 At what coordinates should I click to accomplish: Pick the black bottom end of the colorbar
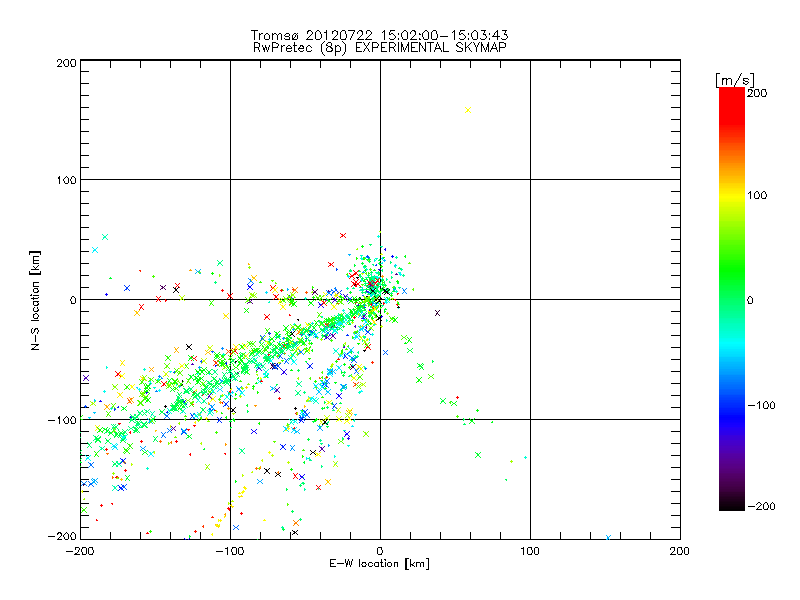pyautogui.click(x=732, y=503)
